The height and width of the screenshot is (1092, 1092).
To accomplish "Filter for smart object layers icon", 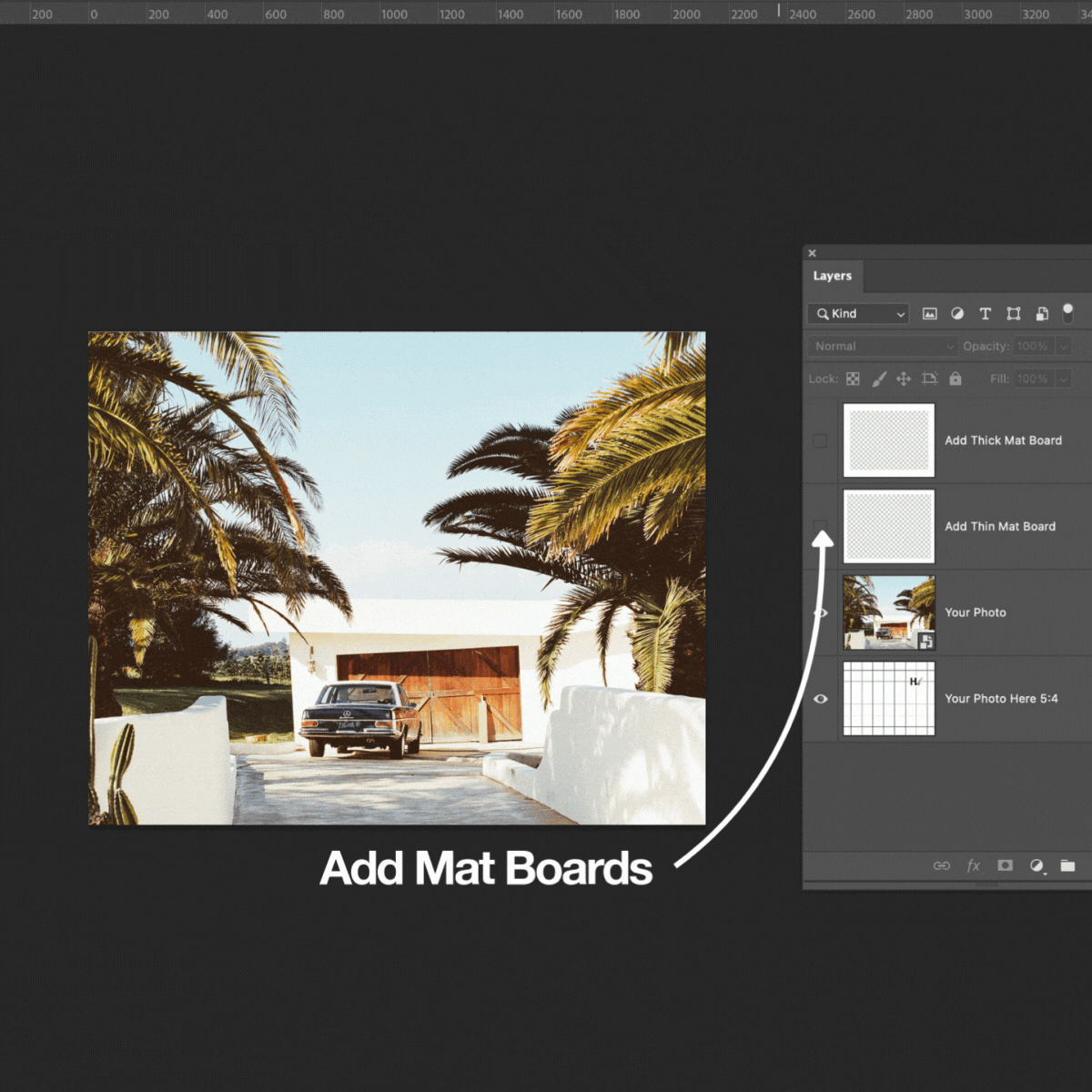I will pyautogui.click(x=1042, y=314).
